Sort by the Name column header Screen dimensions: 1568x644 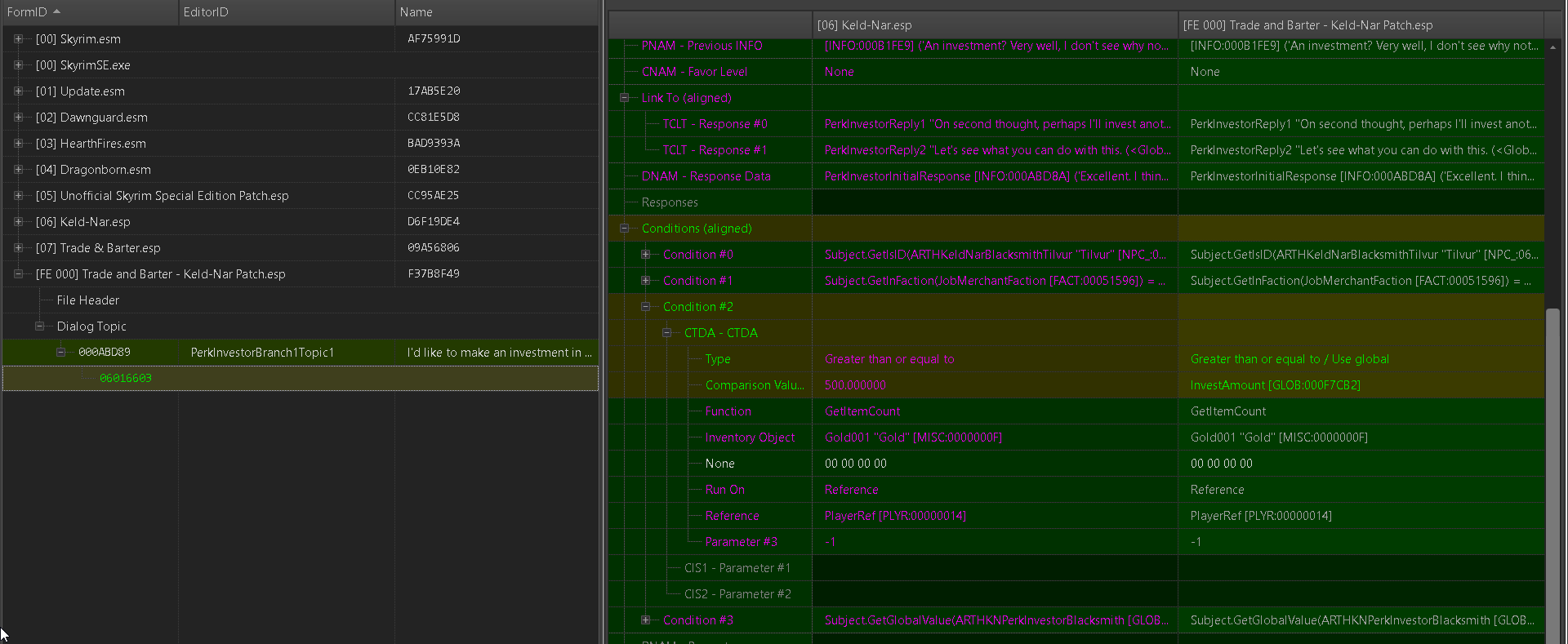coord(497,12)
